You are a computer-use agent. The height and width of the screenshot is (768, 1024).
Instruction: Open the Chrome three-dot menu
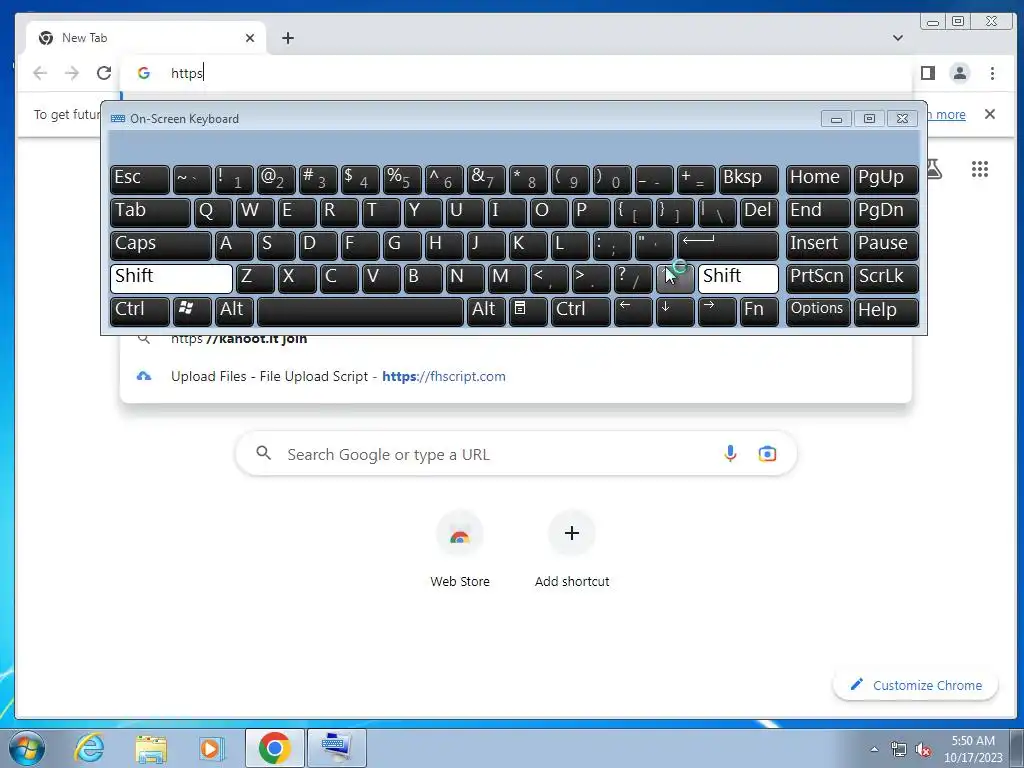click(x=992, y=73)
